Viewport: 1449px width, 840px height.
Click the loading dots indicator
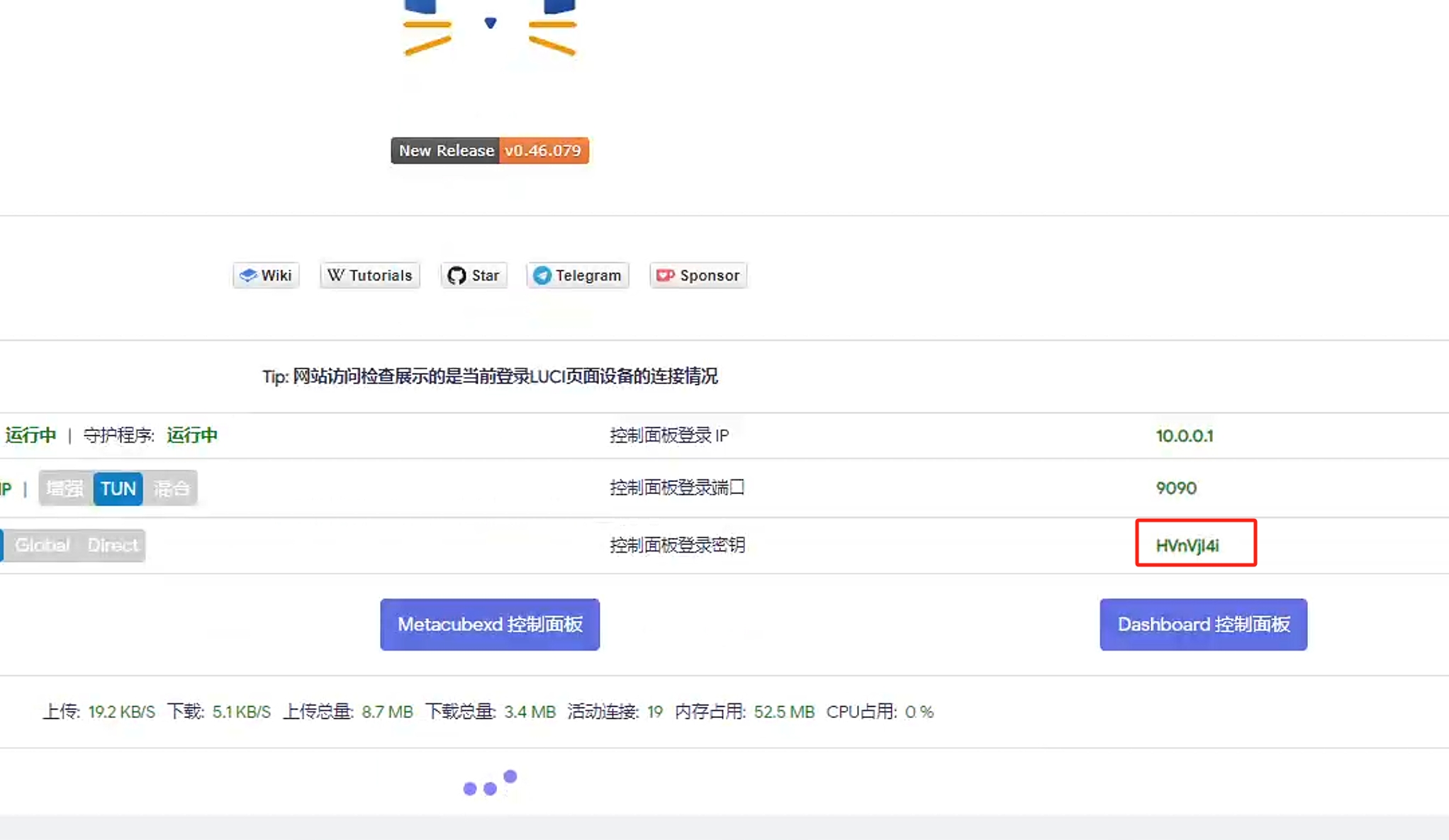tap(488, 783)
